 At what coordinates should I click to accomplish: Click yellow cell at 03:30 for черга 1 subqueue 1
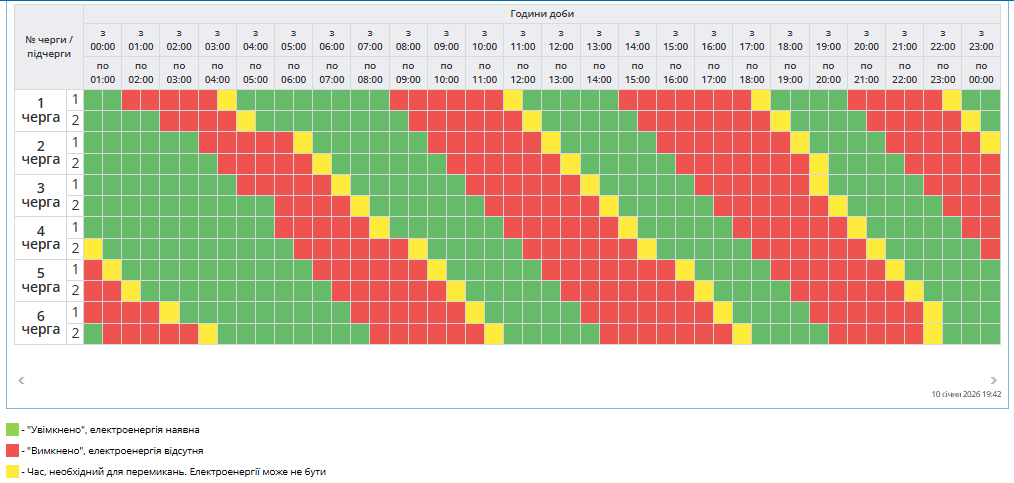(x=227, y=100)
